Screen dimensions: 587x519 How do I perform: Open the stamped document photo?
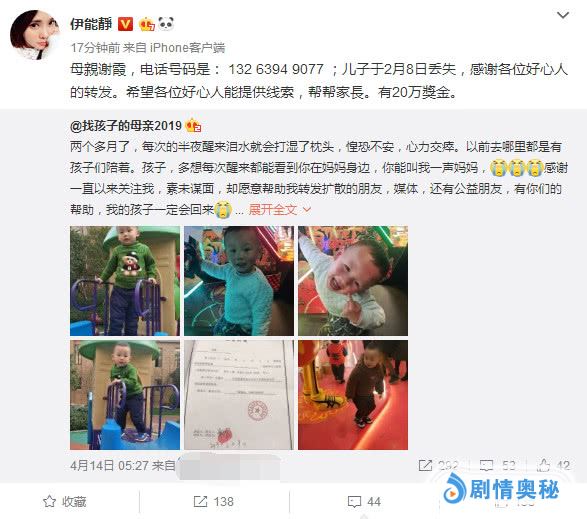(x=239, y=395)
